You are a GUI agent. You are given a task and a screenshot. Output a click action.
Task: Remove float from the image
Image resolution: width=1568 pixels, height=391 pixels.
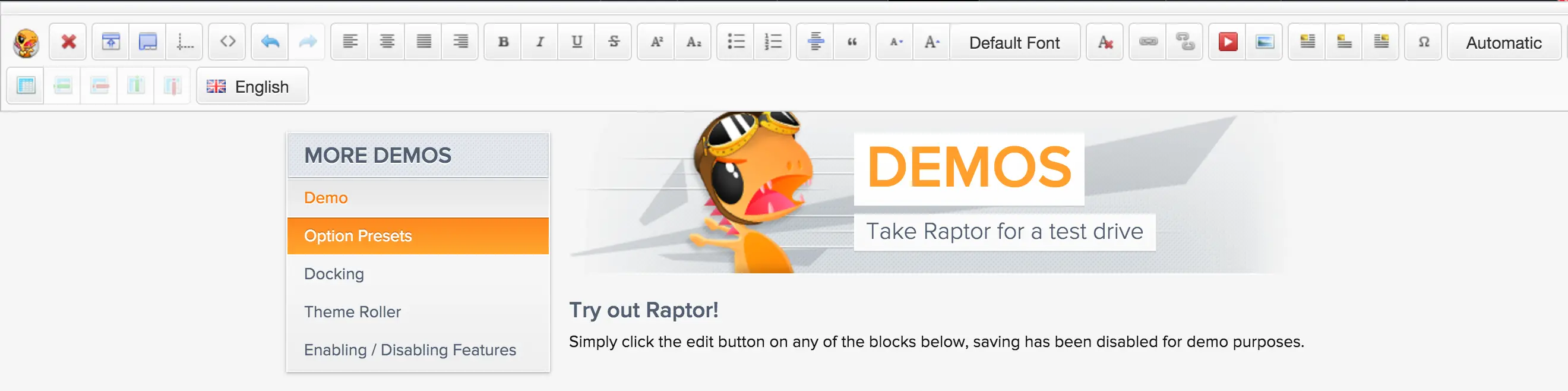pos(1344,42)
